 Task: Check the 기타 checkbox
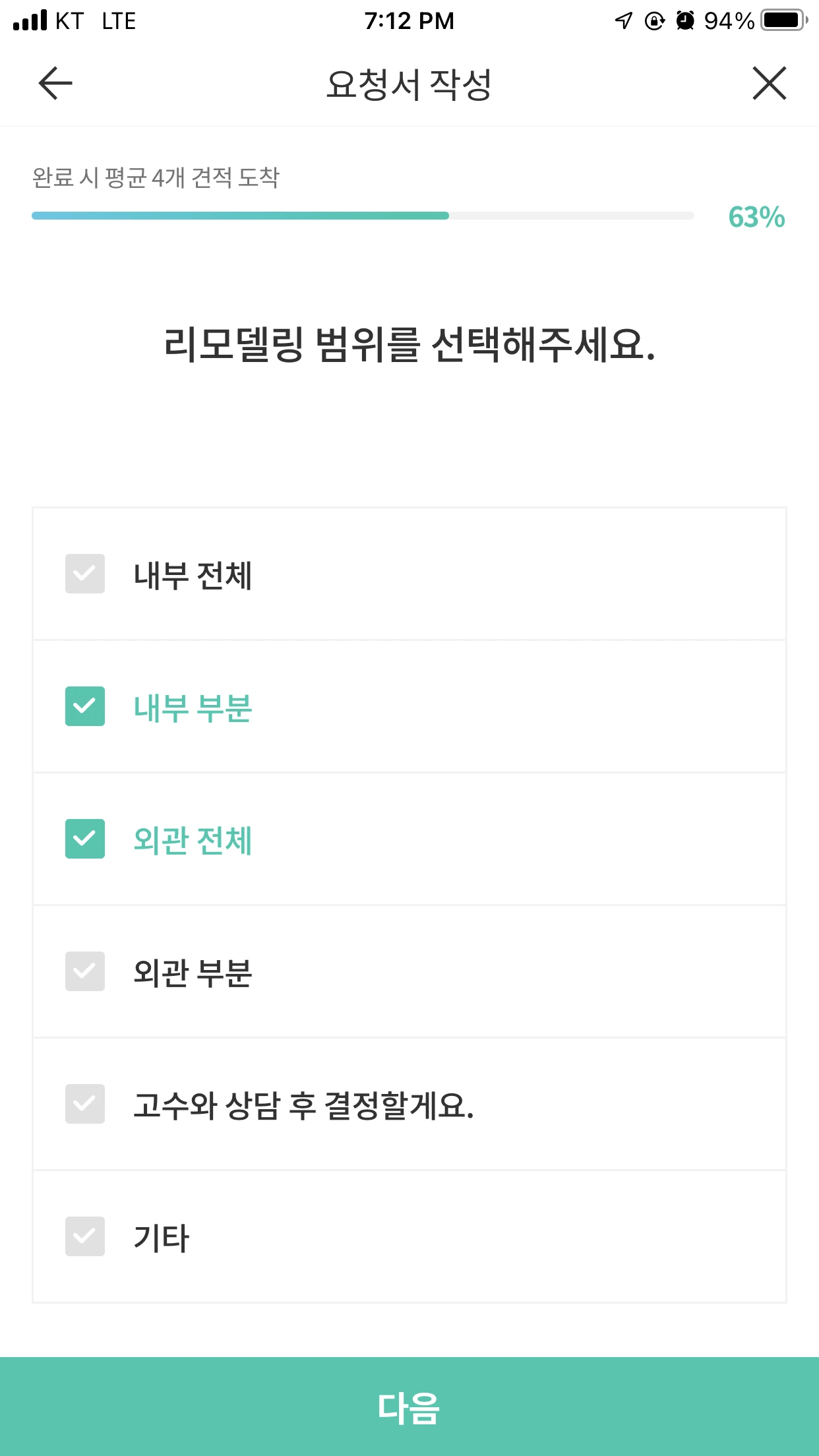tap(85, 1236)
